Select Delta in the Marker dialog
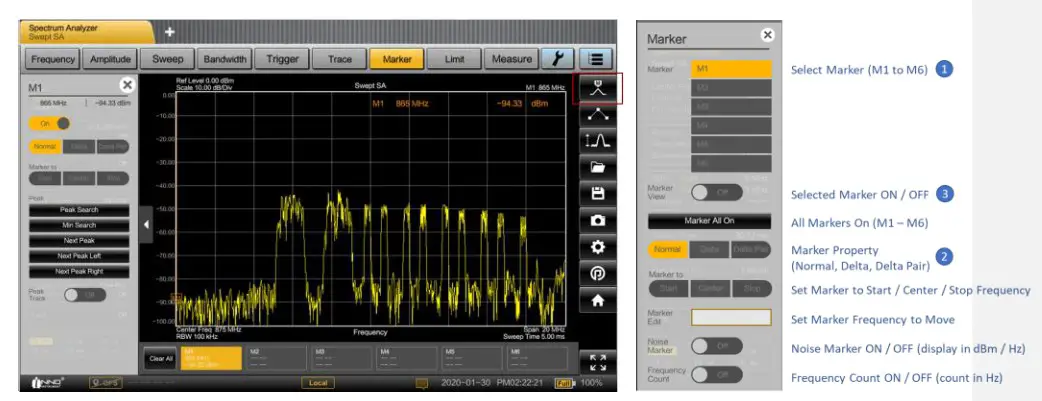This screenshot has width=1042, height=401. [710, 249]
